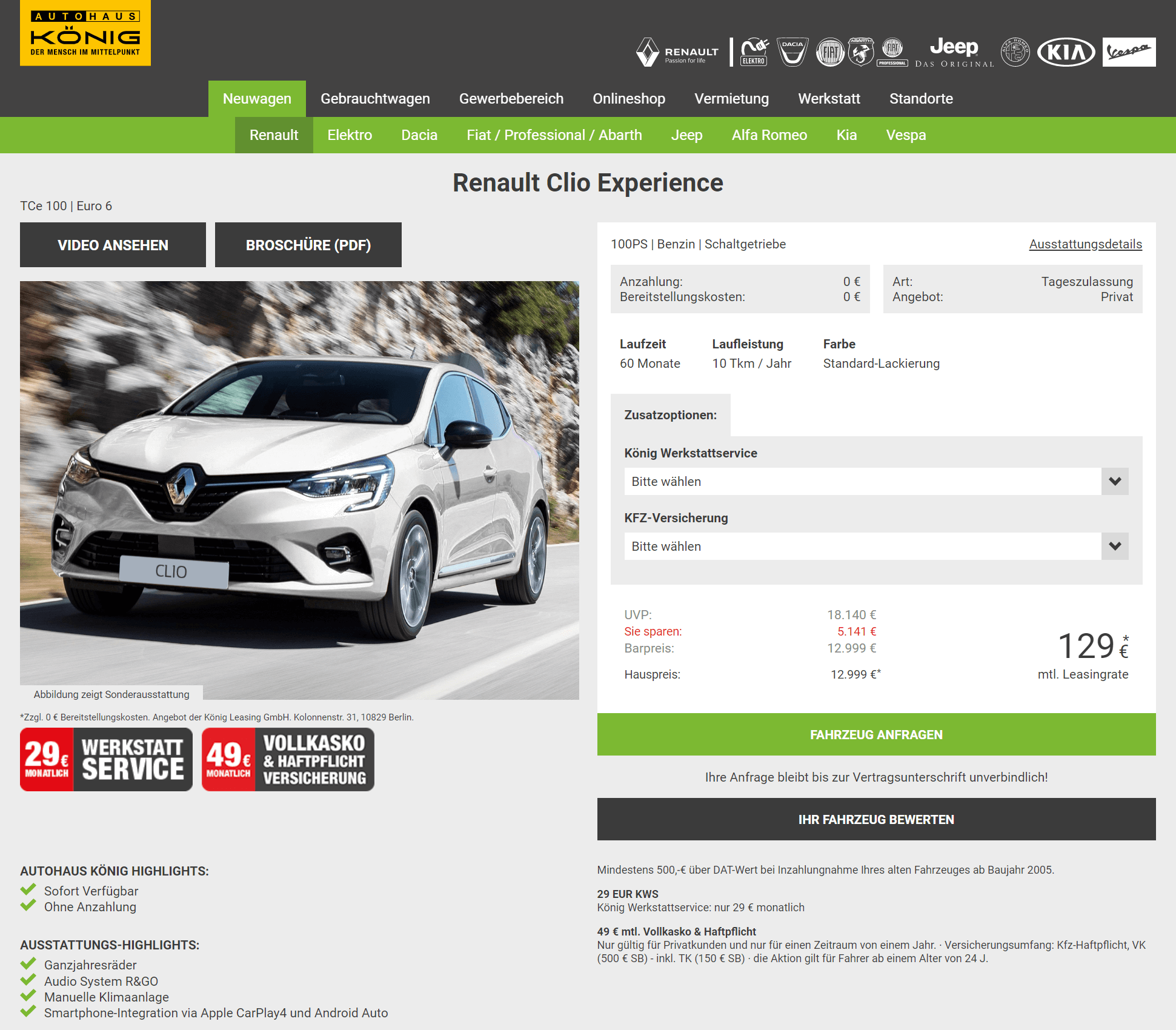This screenshot has width=1176, height=1030.
Task: Click the Alfa Romeo emblem
Action: pyautogui.click(x=1015, y=52)
